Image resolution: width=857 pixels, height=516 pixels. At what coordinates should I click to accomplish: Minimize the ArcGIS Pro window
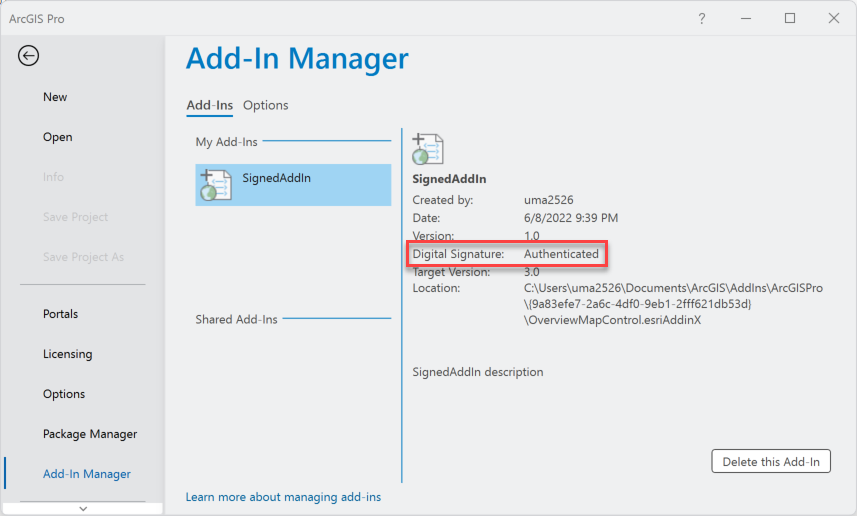click(x=746, y=19)
